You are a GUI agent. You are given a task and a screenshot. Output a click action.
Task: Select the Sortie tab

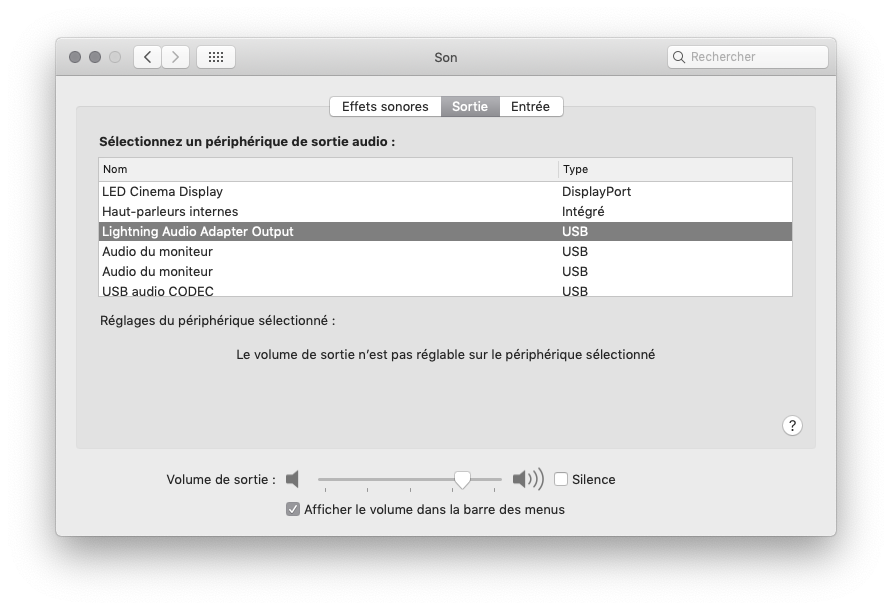tap(470, 106)
